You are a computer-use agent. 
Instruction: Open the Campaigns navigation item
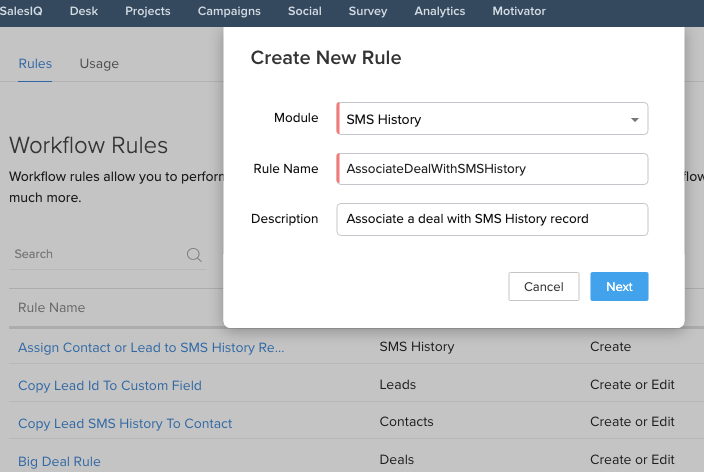229,11
